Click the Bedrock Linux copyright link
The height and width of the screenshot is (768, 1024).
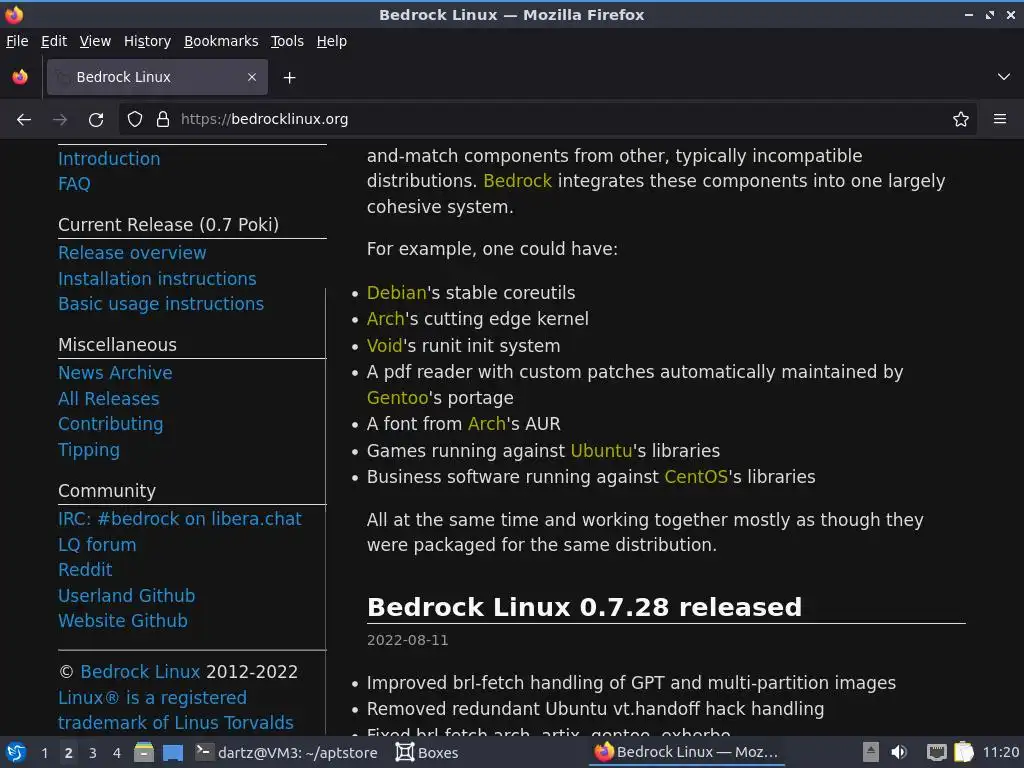click(x=140, y=672)
